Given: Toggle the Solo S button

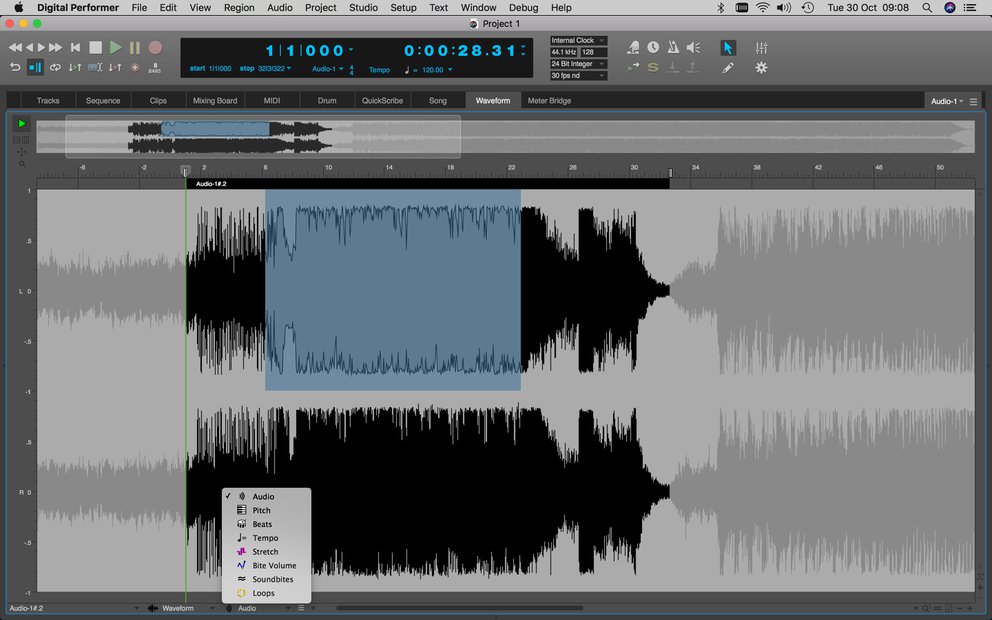Looking at the screenshot, I should 653,68.
